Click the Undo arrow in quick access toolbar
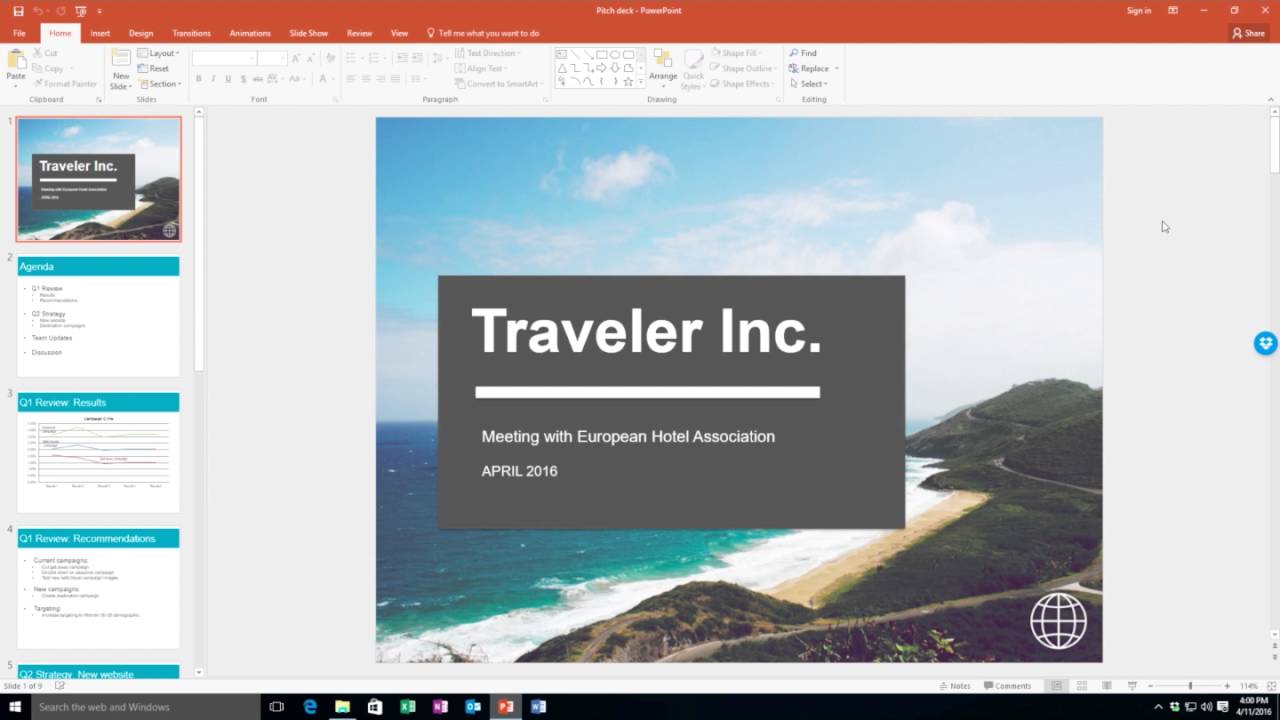1280x720 pixels. pyautogui.click(x=38, y=10)
